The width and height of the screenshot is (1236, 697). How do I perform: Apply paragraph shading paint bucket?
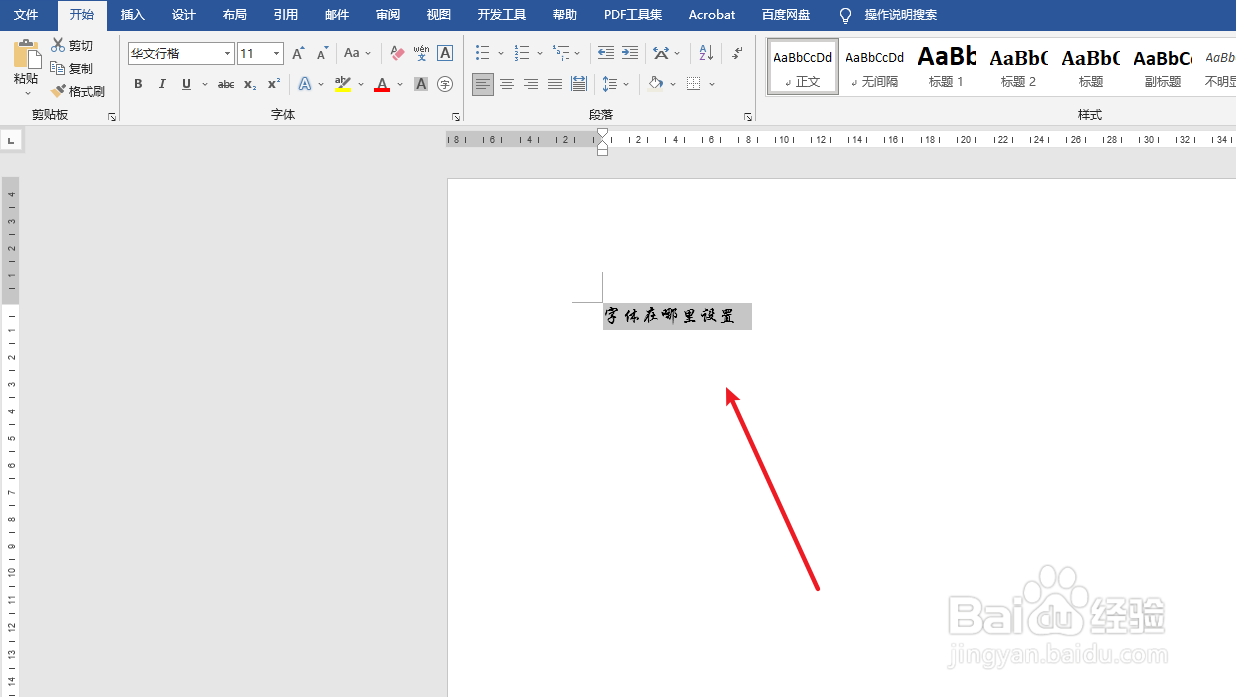(x=655, y=84)
